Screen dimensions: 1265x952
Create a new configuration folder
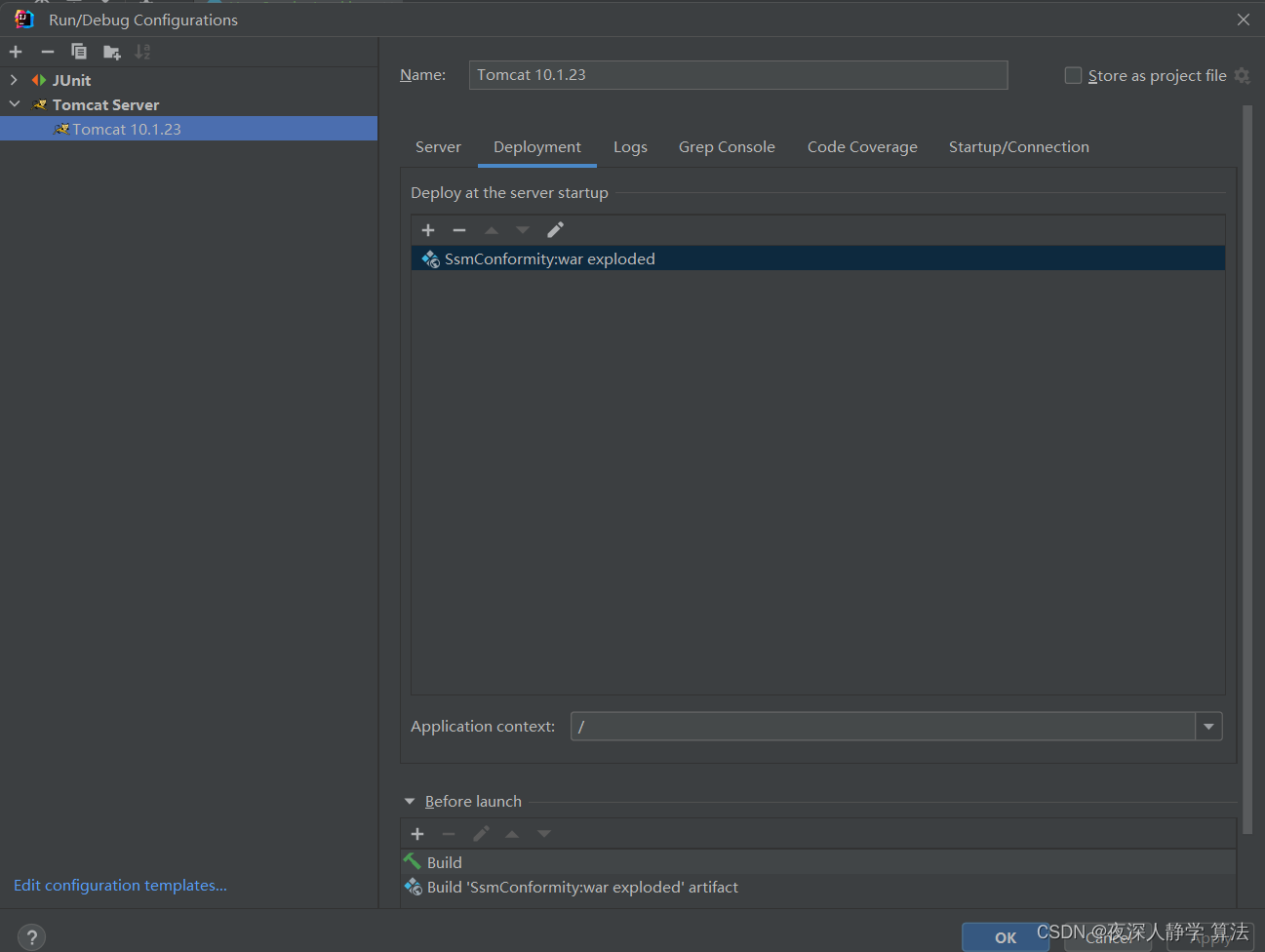pos(112,52)
